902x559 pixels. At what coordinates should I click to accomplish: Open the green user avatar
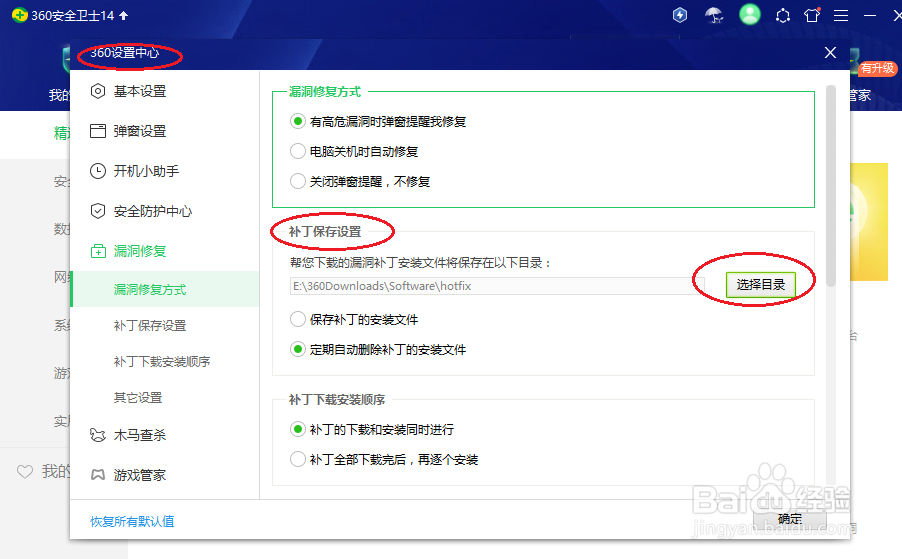click(x=750, y=14)
